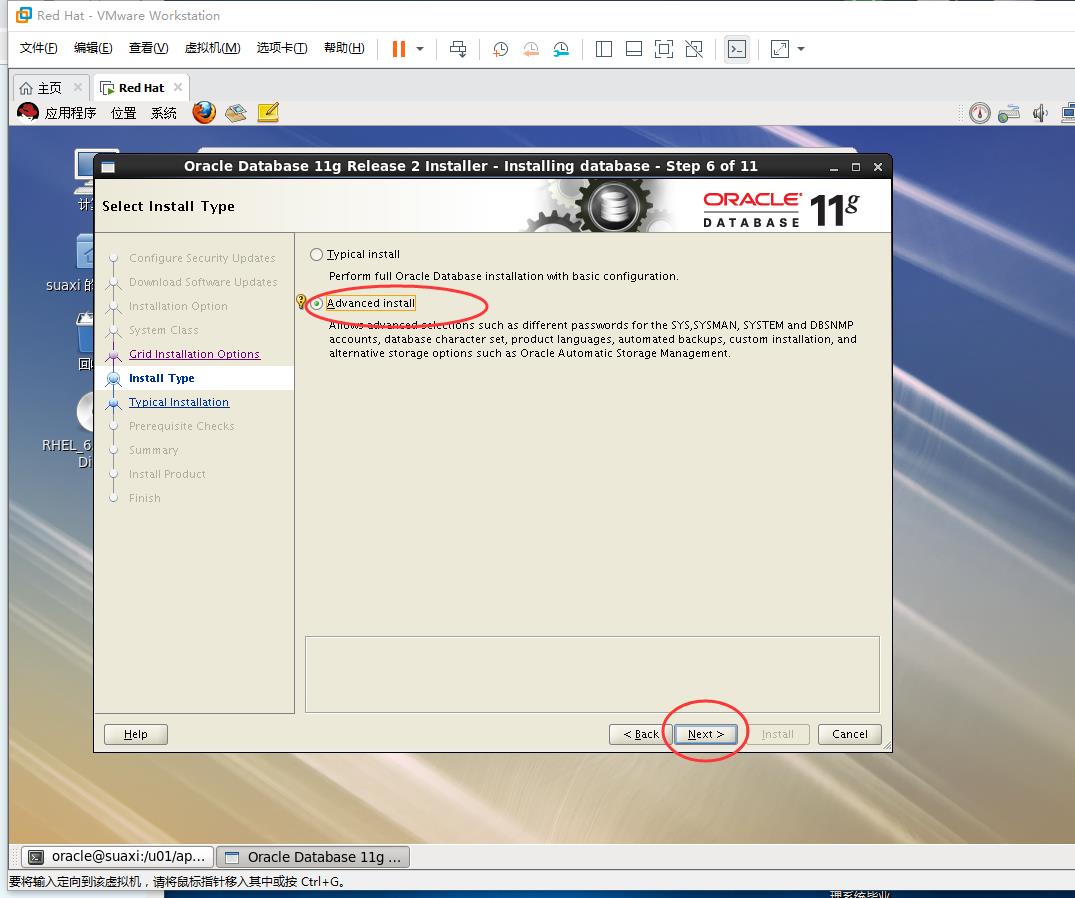The image size is (1075, 898).
Task: Pause the virtual machine from the VMware toolbar
Action: [398, 49]
